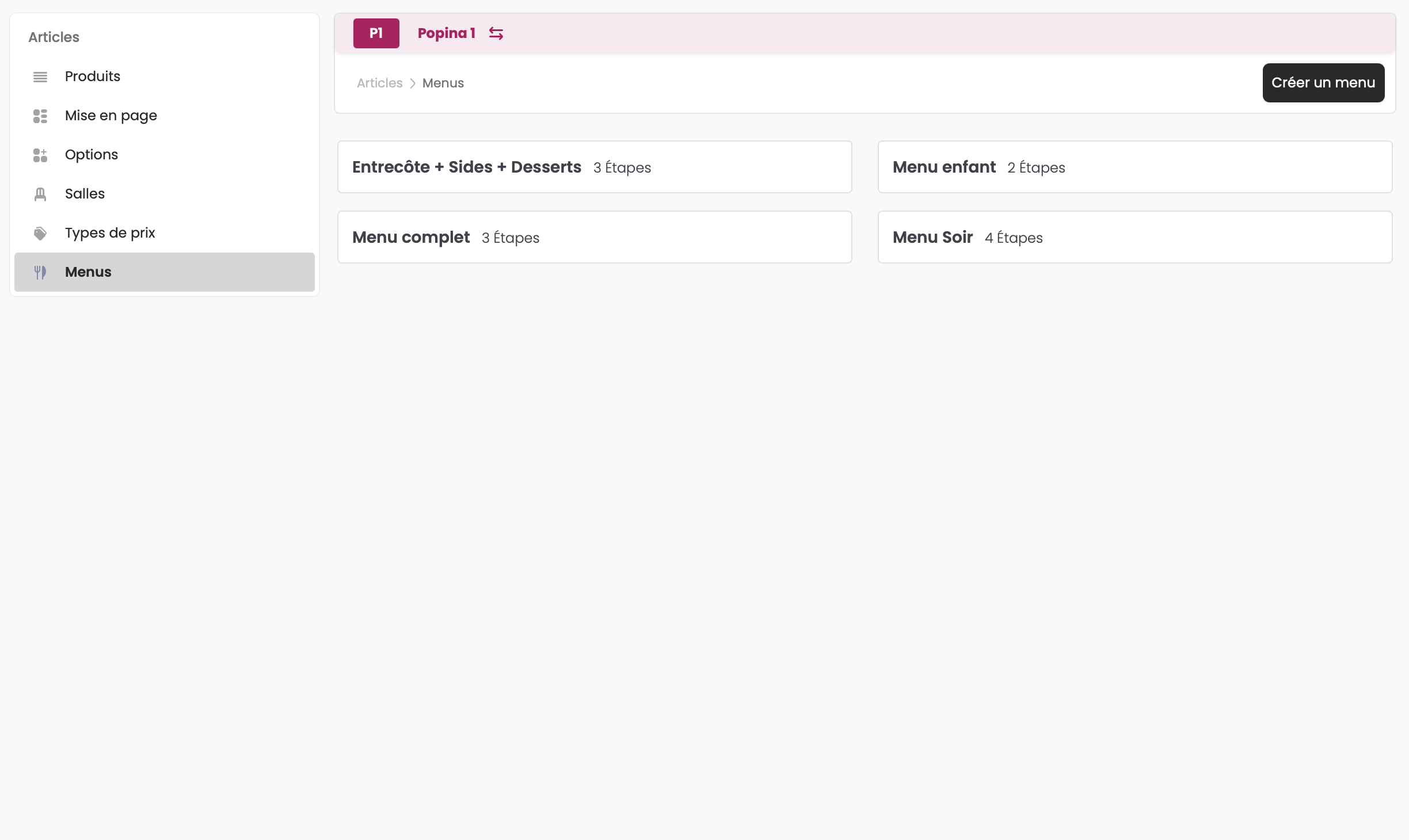Image resolution: width=1409 pixels, height=840 pixels.
Task: Click the P1 location badge
Action: 376,33
